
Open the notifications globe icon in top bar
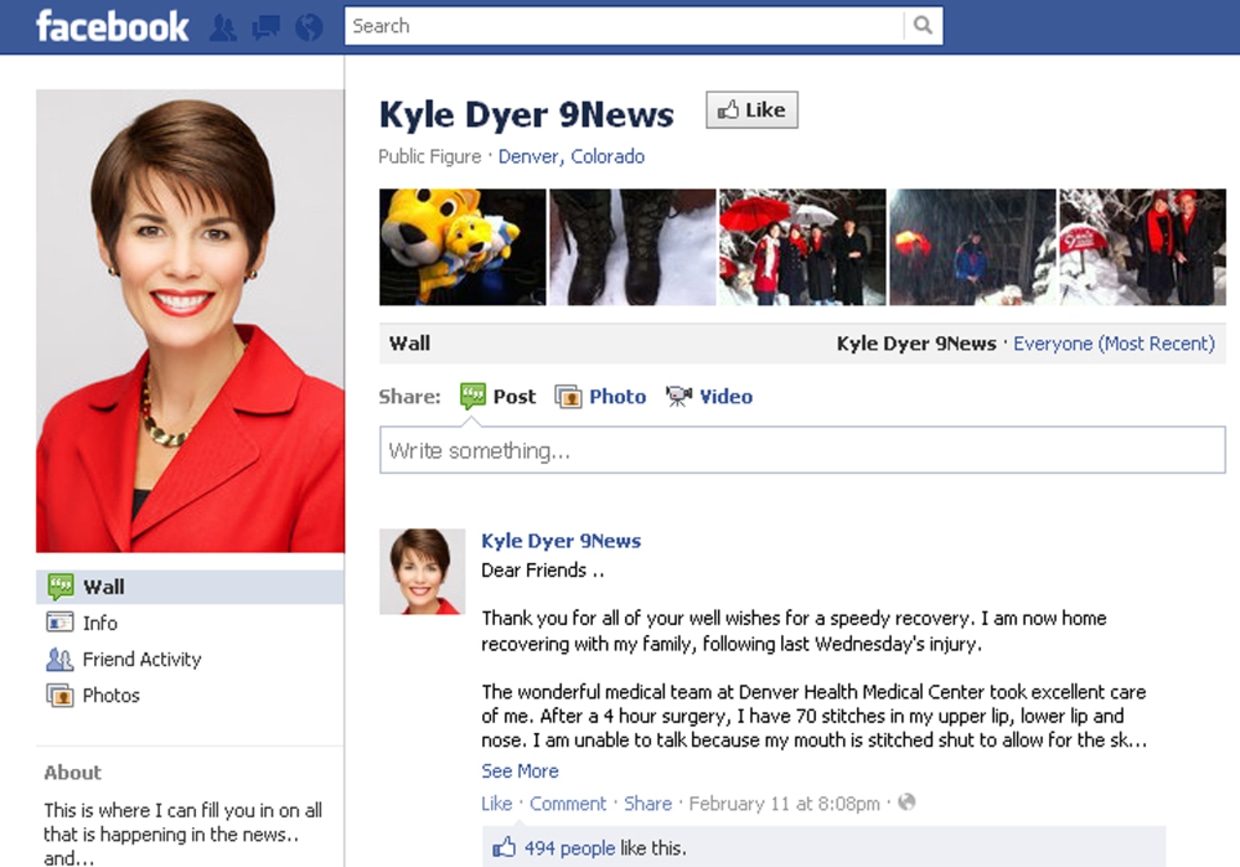(x=309, y=27)
